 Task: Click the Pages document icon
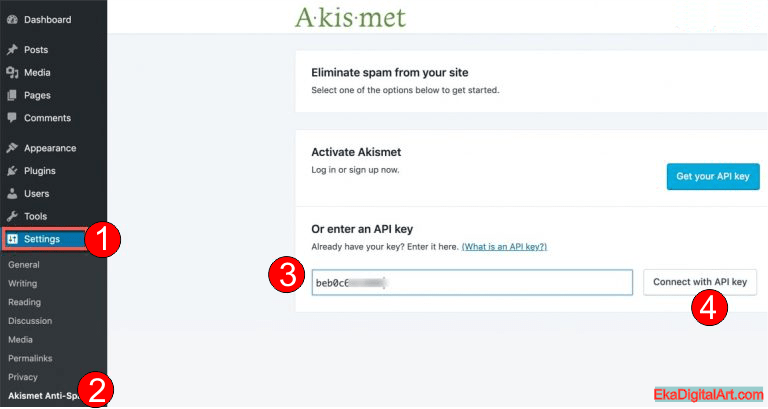(12, 95)
